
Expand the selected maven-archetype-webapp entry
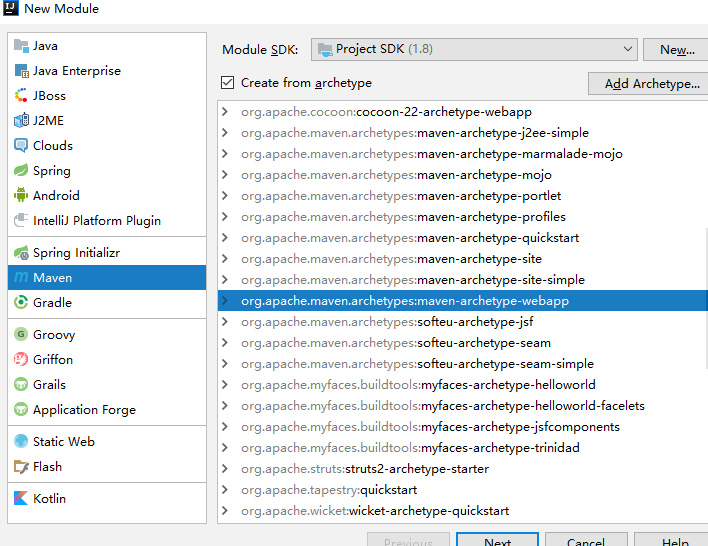point(225,301)
